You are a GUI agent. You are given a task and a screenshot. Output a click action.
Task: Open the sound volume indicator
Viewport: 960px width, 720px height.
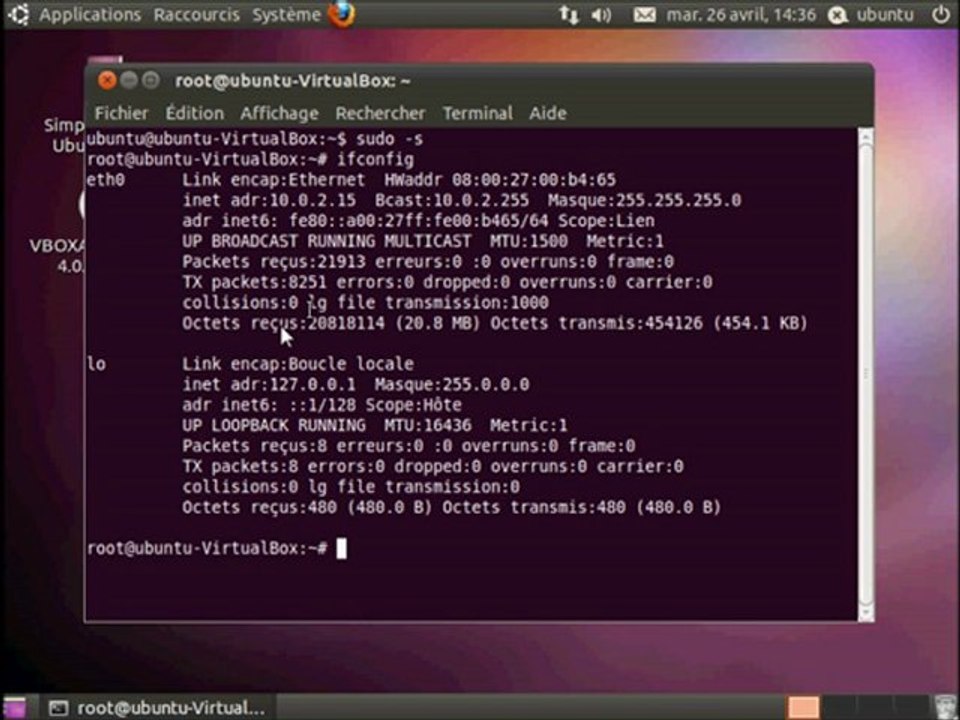pos(601,15)
